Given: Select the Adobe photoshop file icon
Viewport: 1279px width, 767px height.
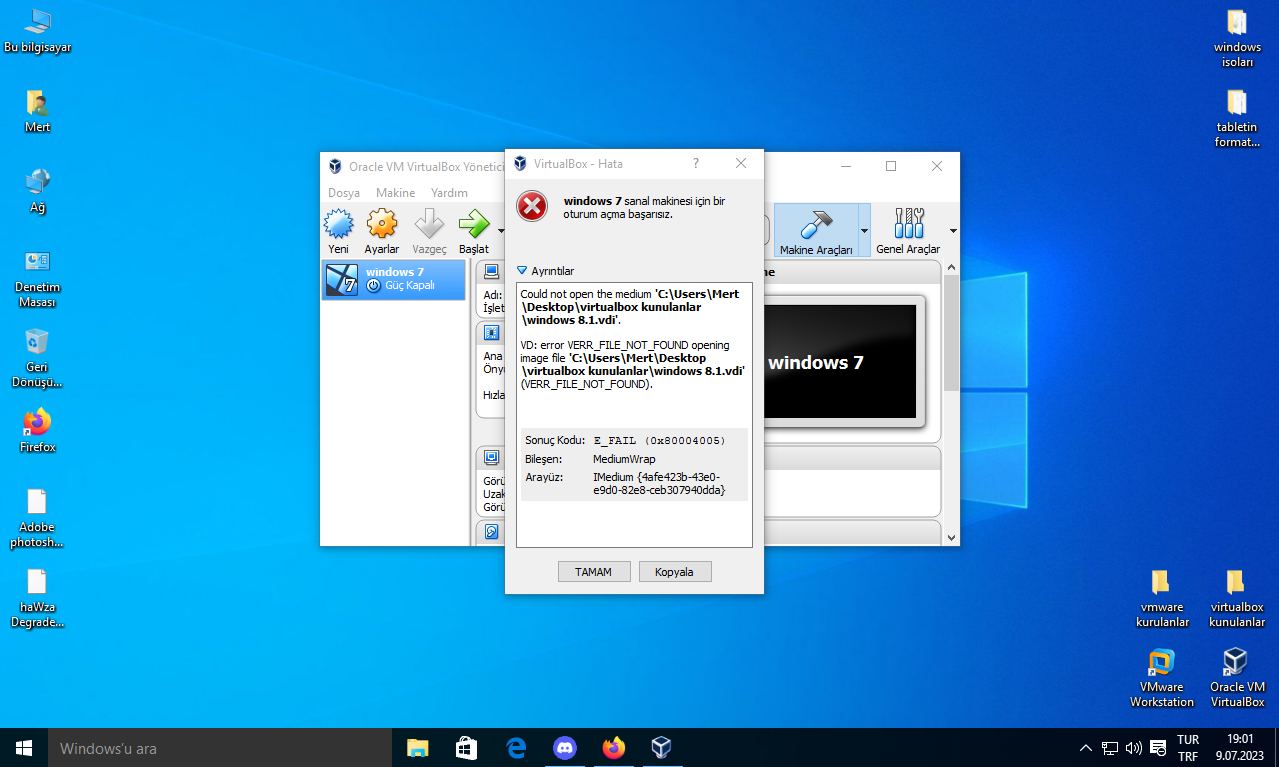Looking at the screenshot, I should [x=37, y=518].
